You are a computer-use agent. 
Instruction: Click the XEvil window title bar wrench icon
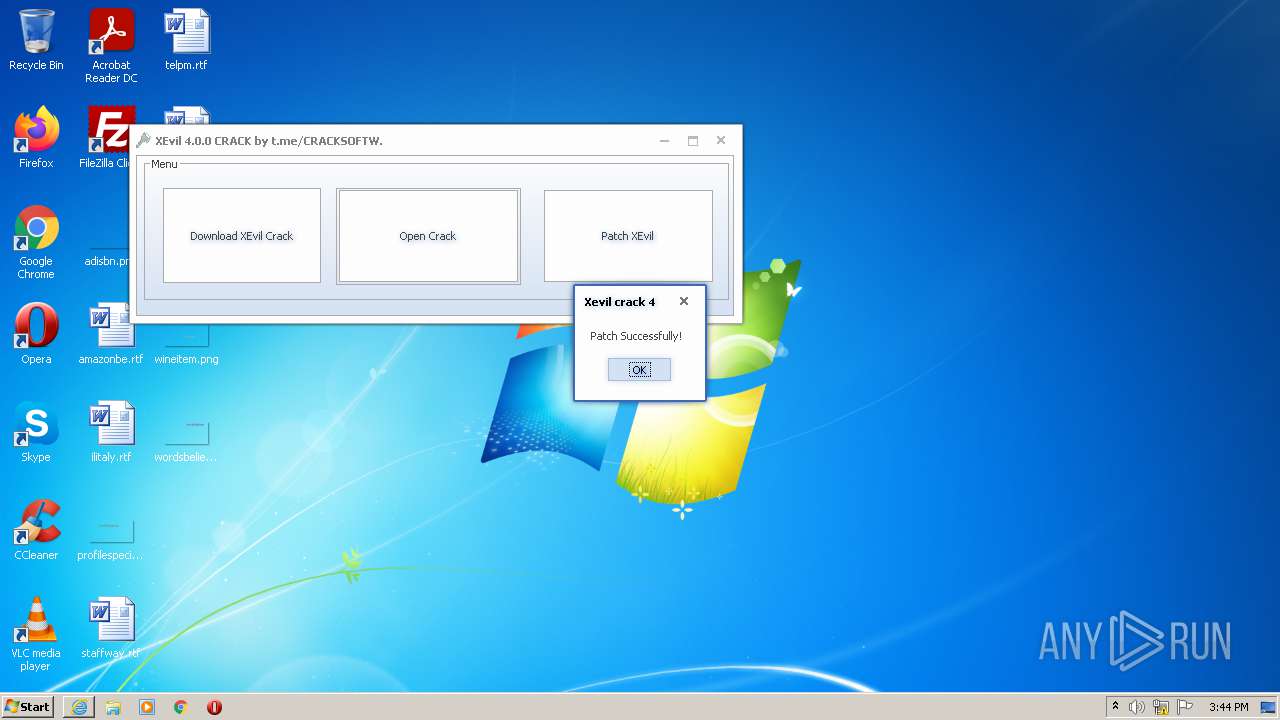click(144, 141)
